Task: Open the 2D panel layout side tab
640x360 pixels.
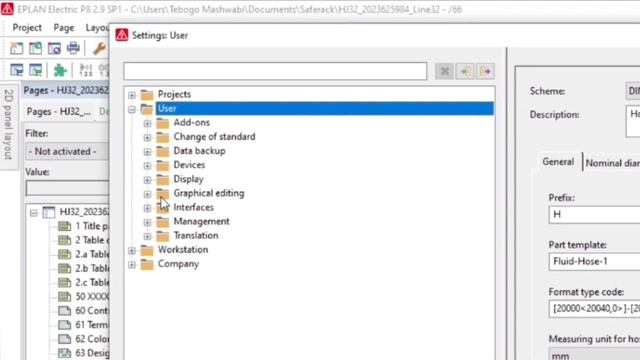Action: [9, 124]
